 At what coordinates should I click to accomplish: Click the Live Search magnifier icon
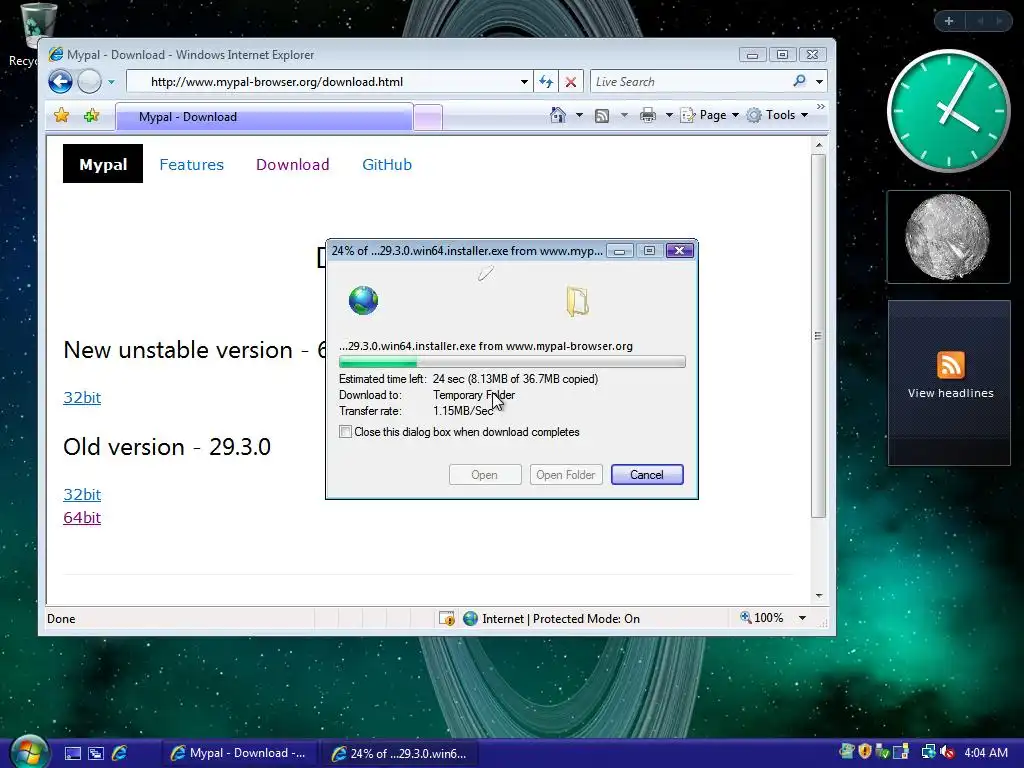click(x=799, y=81)
